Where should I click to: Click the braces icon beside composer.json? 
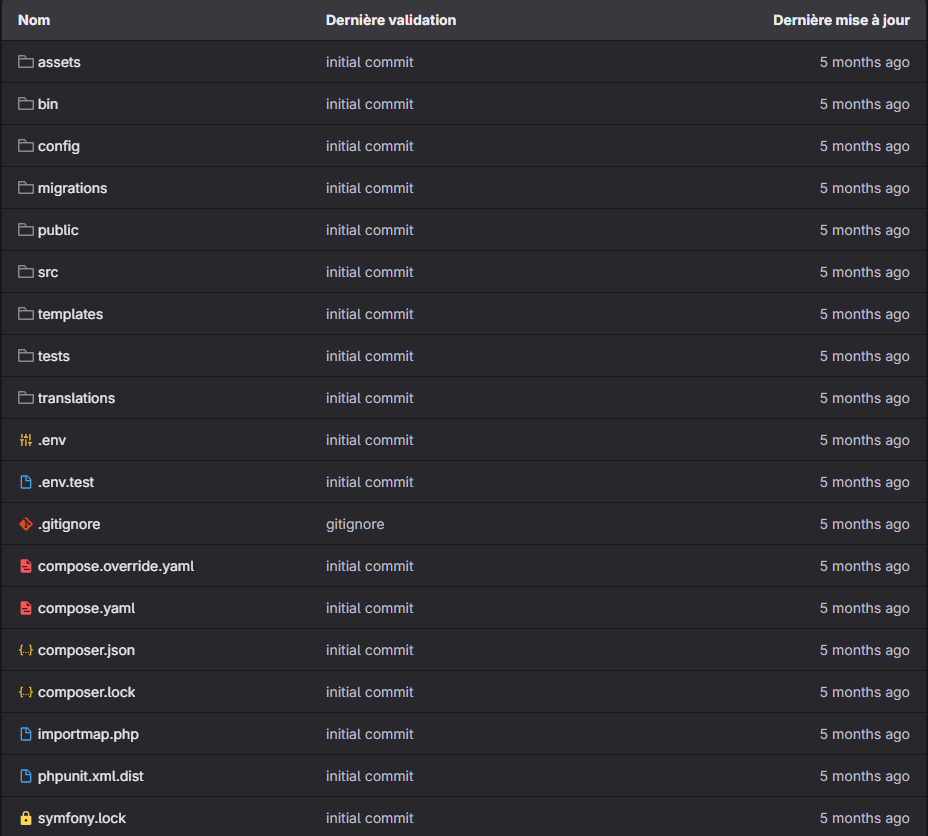(x=25, y=650)
